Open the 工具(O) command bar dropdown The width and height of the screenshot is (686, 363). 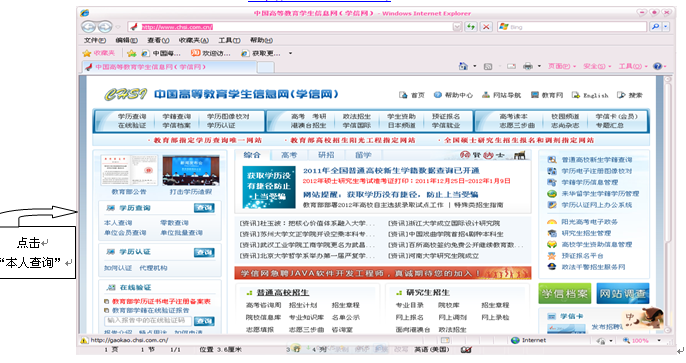pyautogui.click(x=633, y=66)
